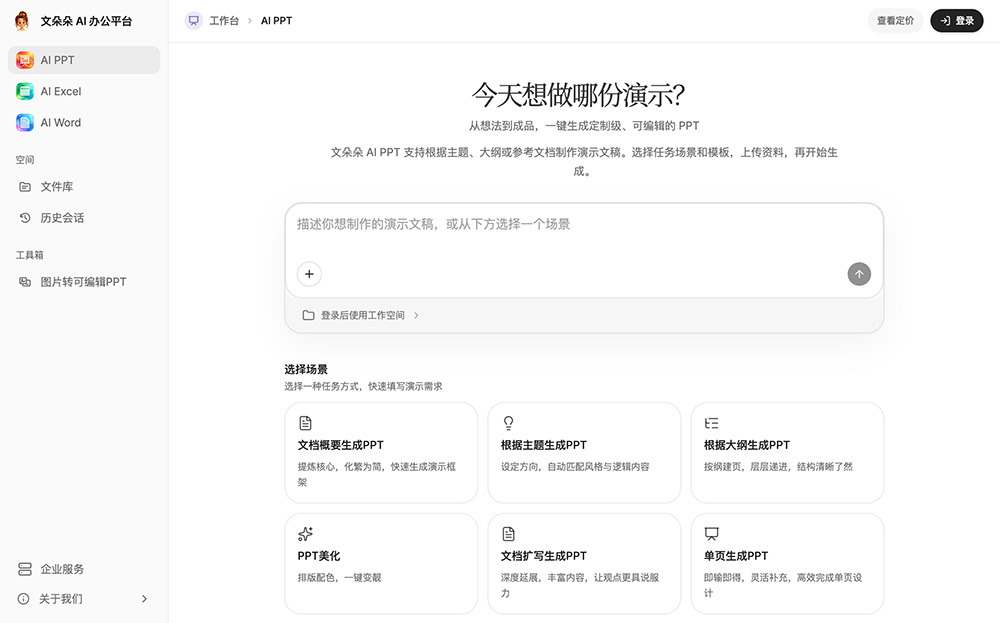Screen dimensions: 1000x623
Task: Click the PPT美化 sparkle icon
Action: pos(305,534)
